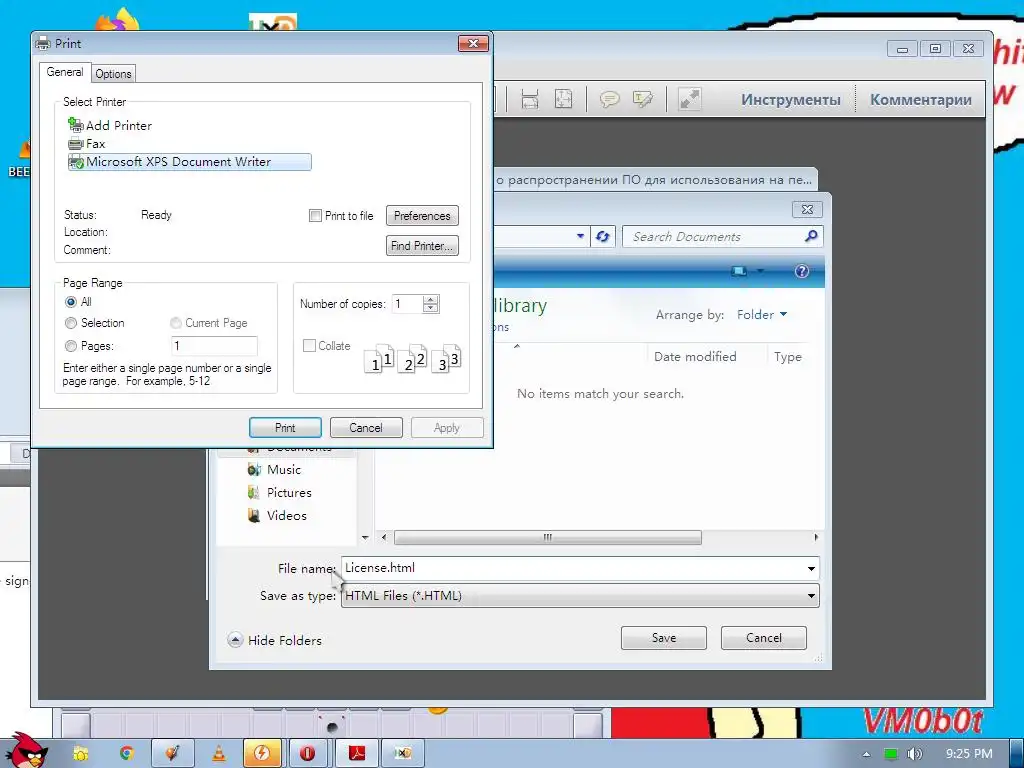Click Cancel in the Print dialog

click(366, 428)
